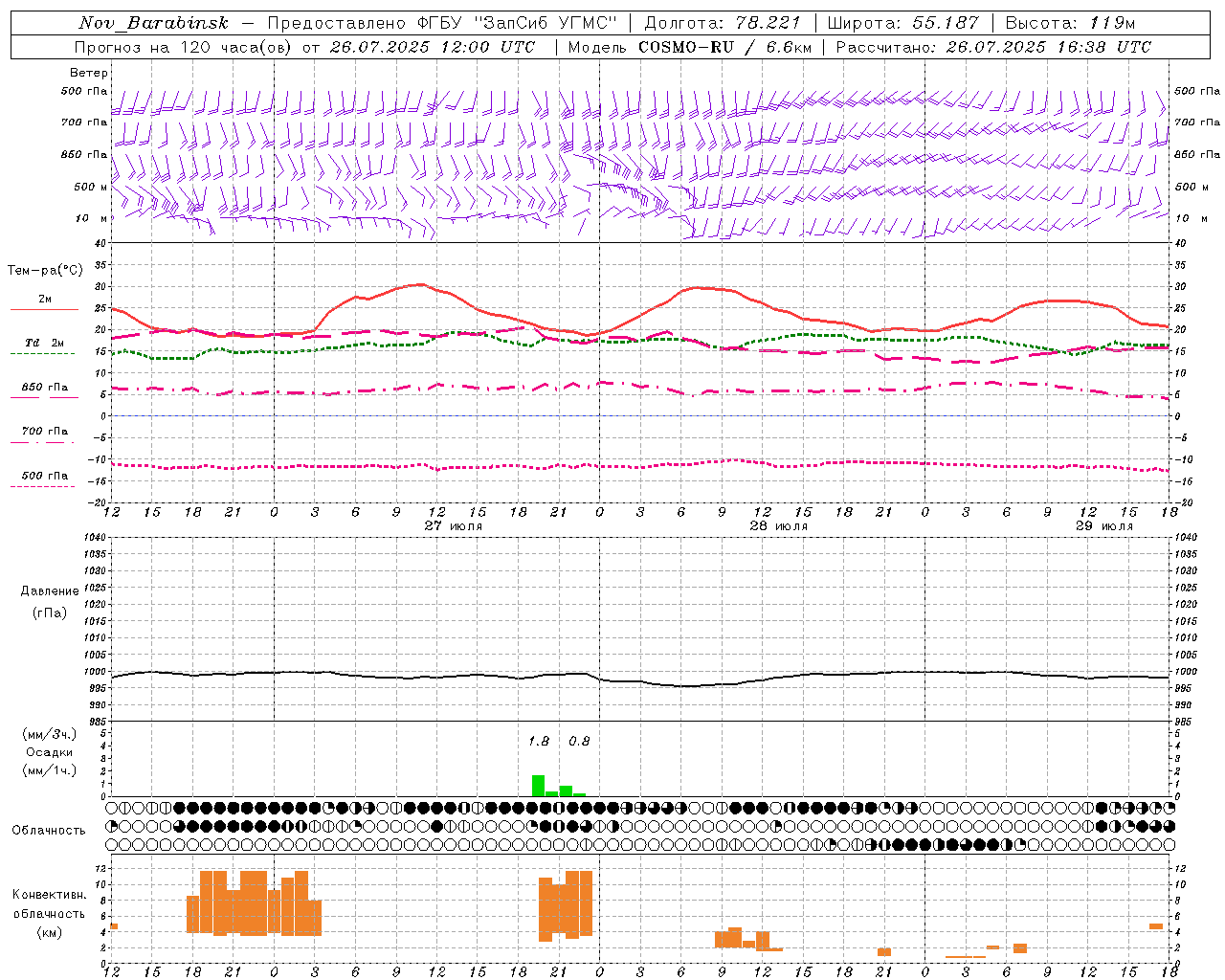
Task: Click the "28 июля" date label
Action: point(779,526)
